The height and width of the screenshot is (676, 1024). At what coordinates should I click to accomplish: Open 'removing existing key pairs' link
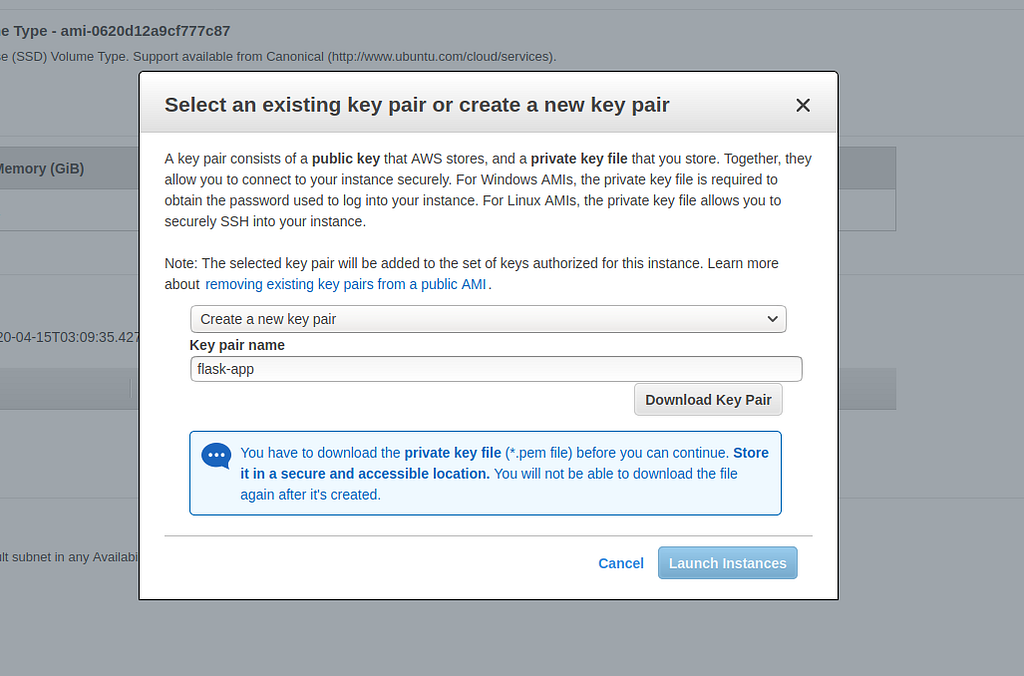[345, 284]
